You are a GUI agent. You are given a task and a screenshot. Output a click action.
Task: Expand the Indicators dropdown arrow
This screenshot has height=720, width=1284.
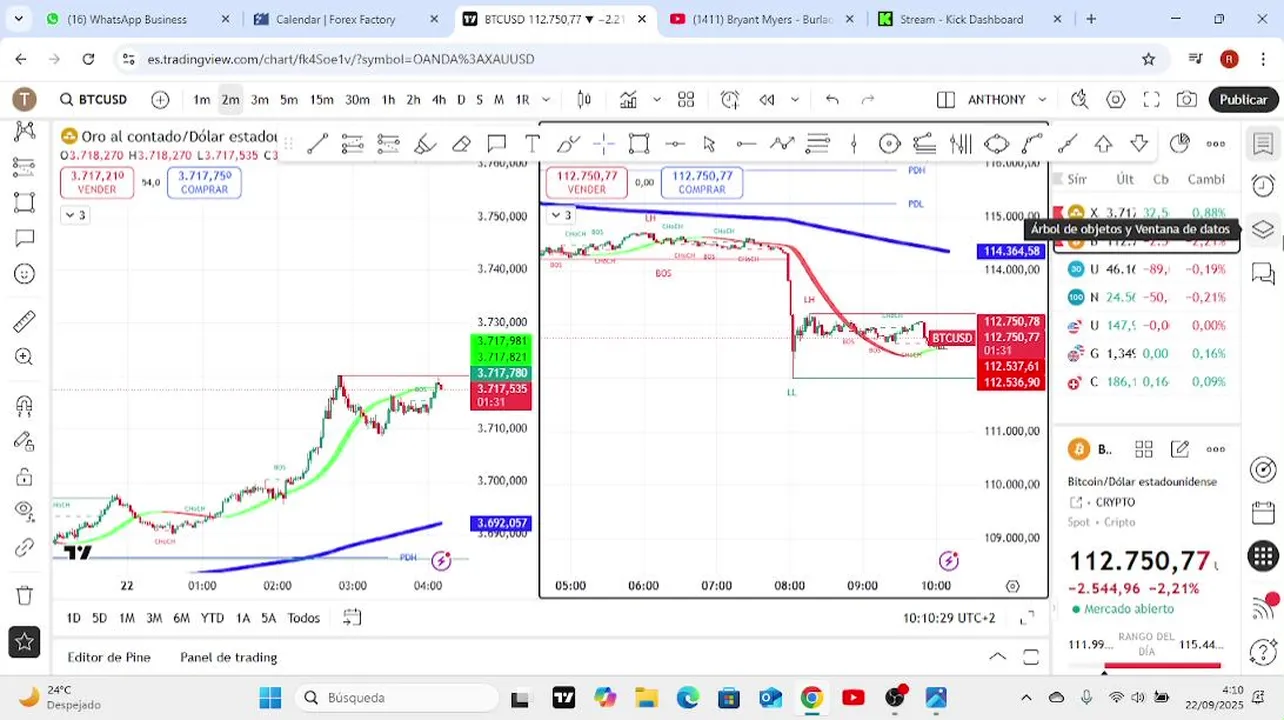click(x=657, y=99)
